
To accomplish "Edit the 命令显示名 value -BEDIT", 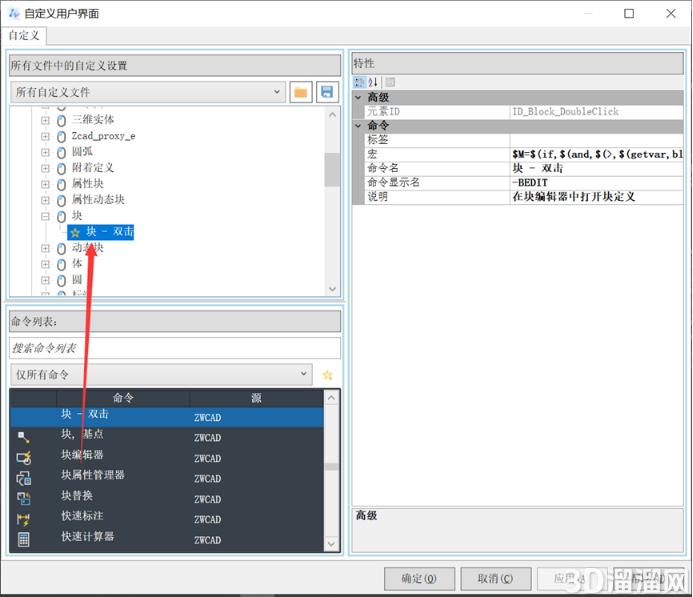I will point(597,183).
